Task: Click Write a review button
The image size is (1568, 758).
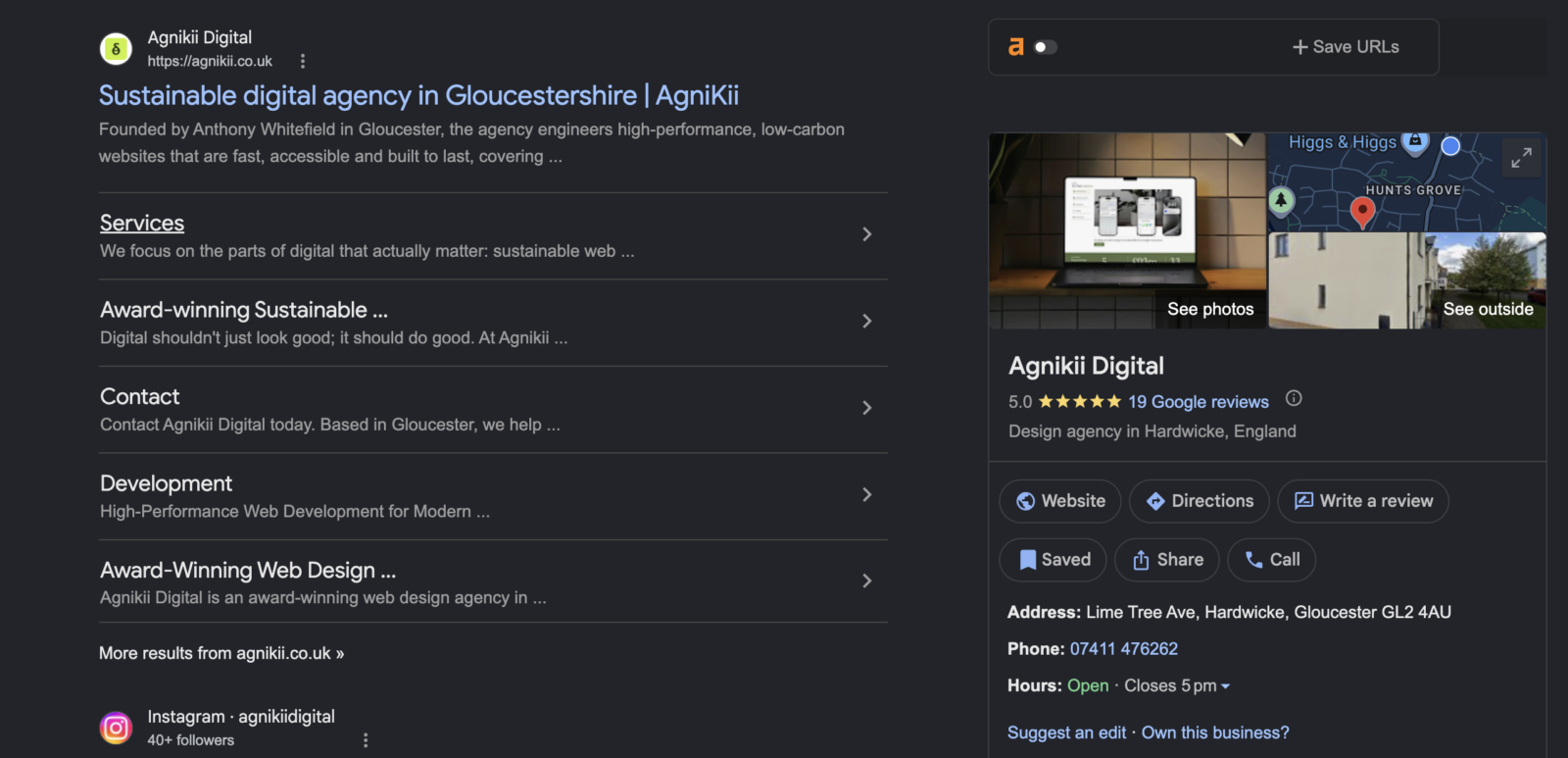Action: tap(1363, 501)
